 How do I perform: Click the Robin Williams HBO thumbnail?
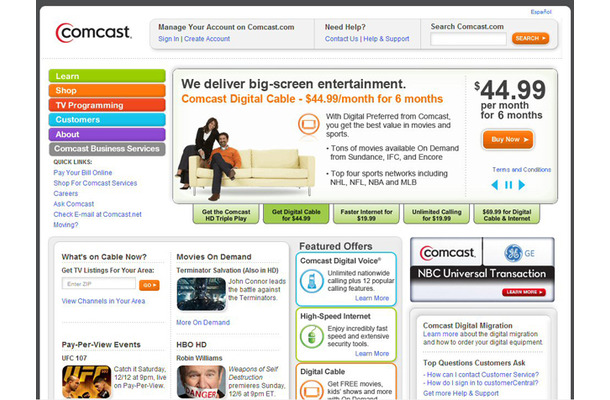[x=201, y=382]
